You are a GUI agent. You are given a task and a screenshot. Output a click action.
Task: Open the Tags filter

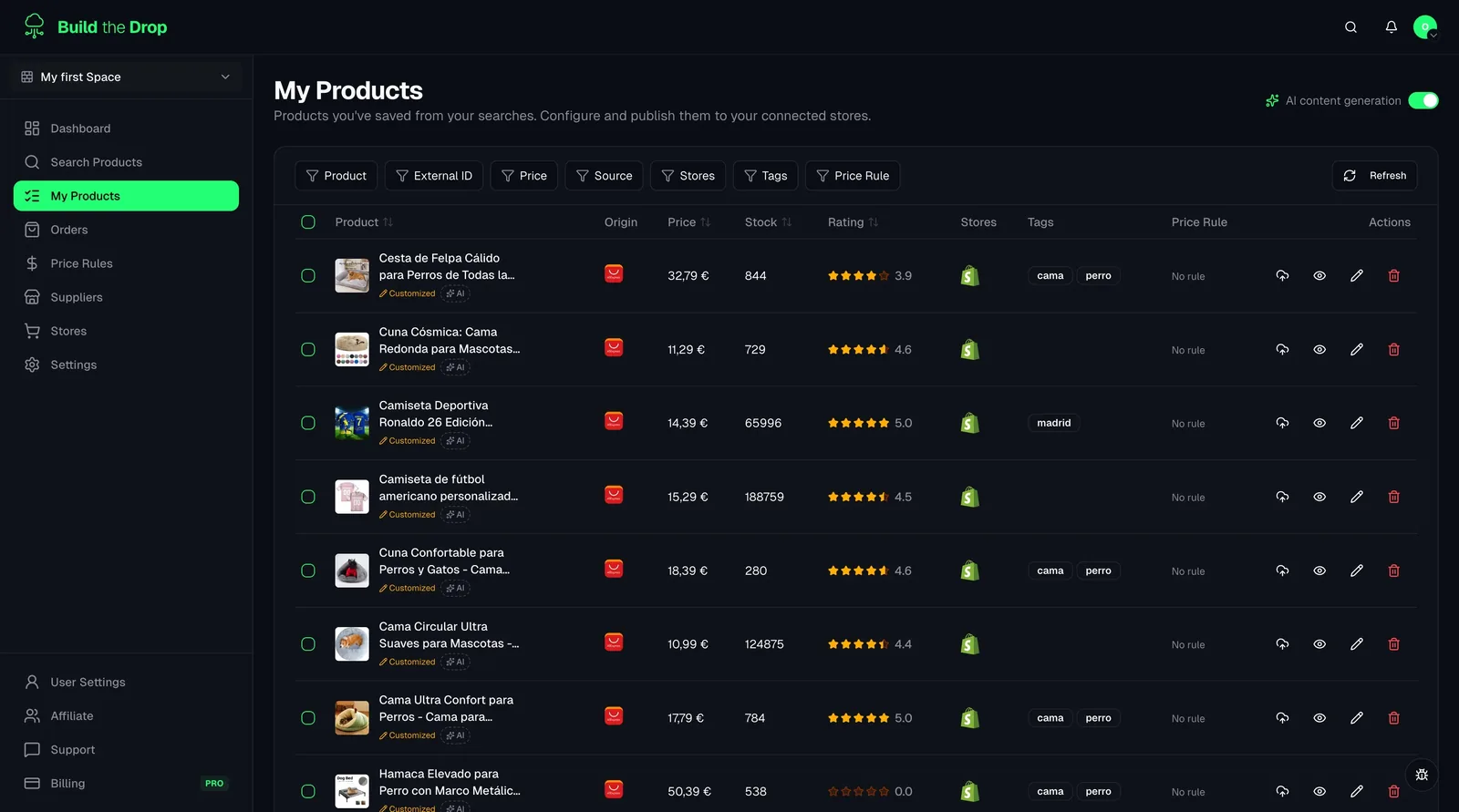click(x=766, y=176)
